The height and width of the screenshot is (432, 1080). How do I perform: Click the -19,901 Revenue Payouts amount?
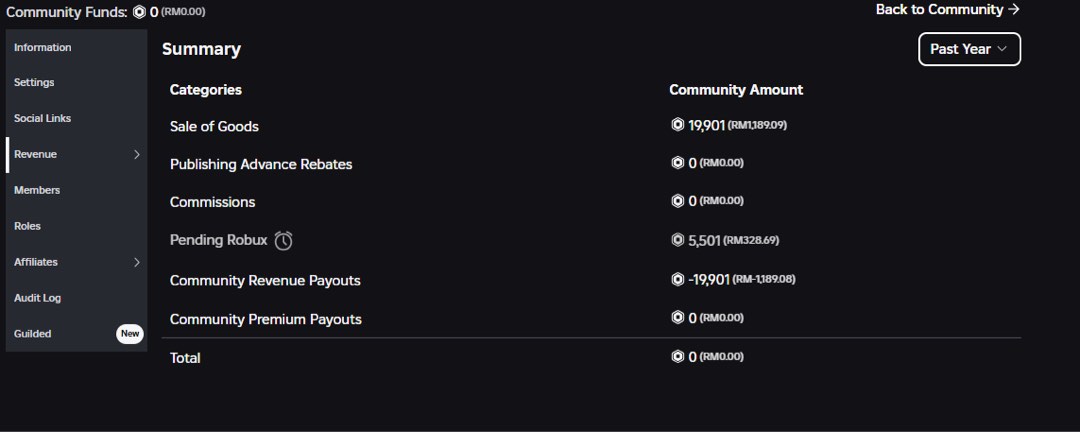click(709, 279)
